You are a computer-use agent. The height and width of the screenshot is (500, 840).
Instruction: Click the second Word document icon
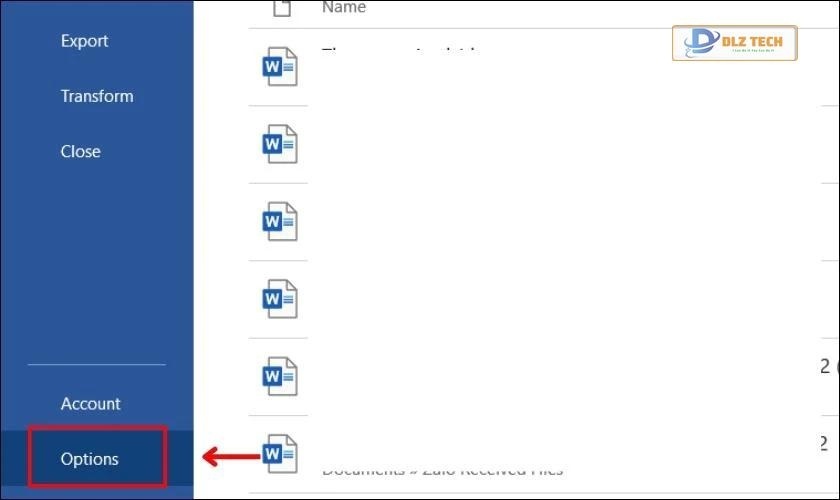coord(278,144)
